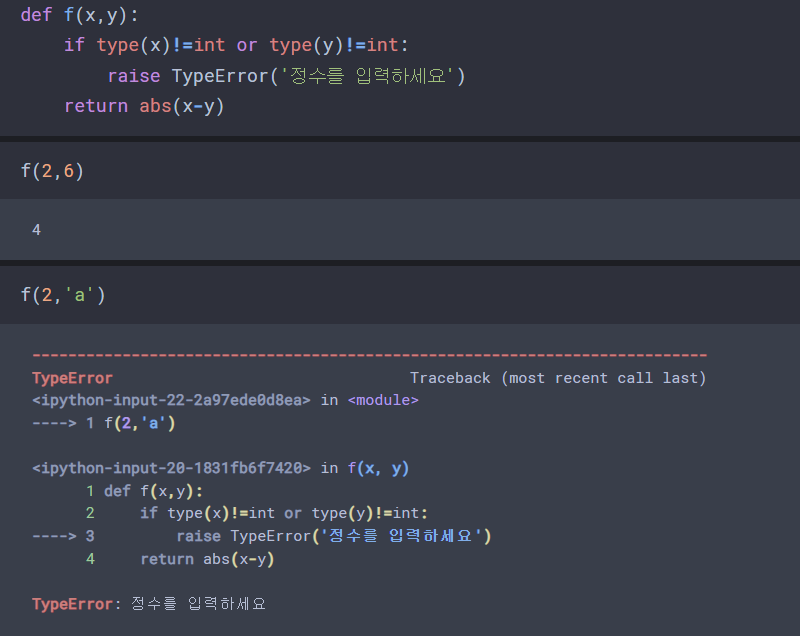
Task: Click the raise TypeError line in first code cell
Action: (286, 76)
